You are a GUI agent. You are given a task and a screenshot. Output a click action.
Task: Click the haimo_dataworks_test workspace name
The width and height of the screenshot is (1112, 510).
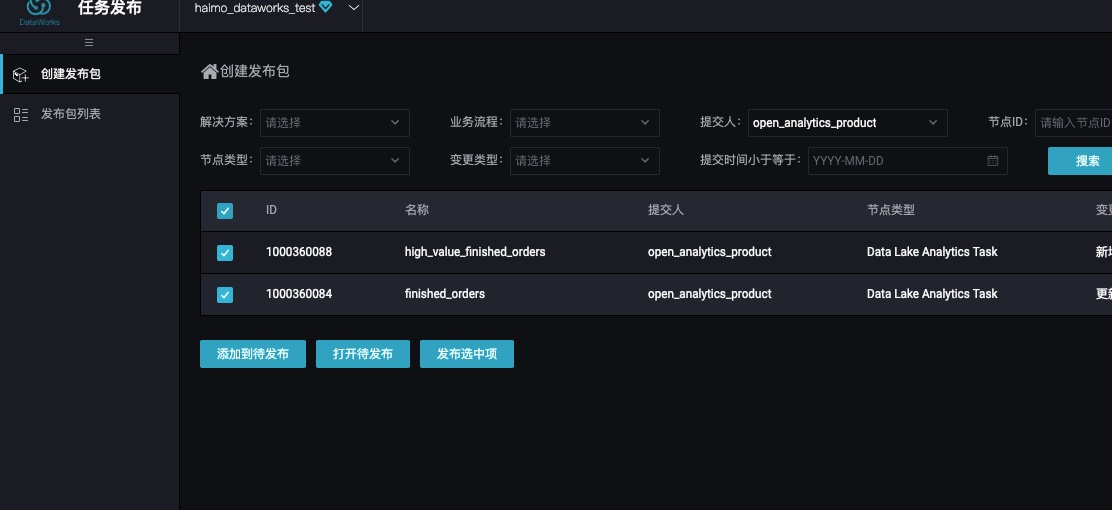click(255, 8)
